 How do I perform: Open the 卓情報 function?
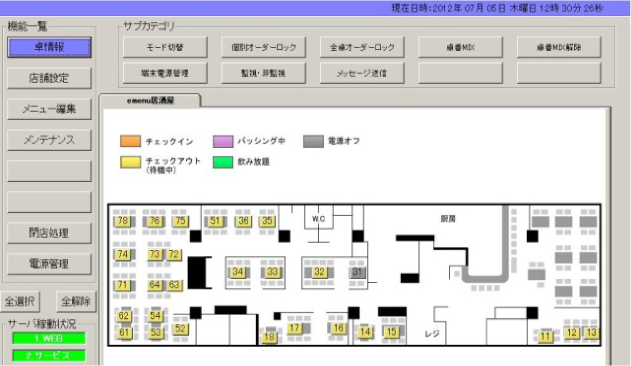pos(49,47)
